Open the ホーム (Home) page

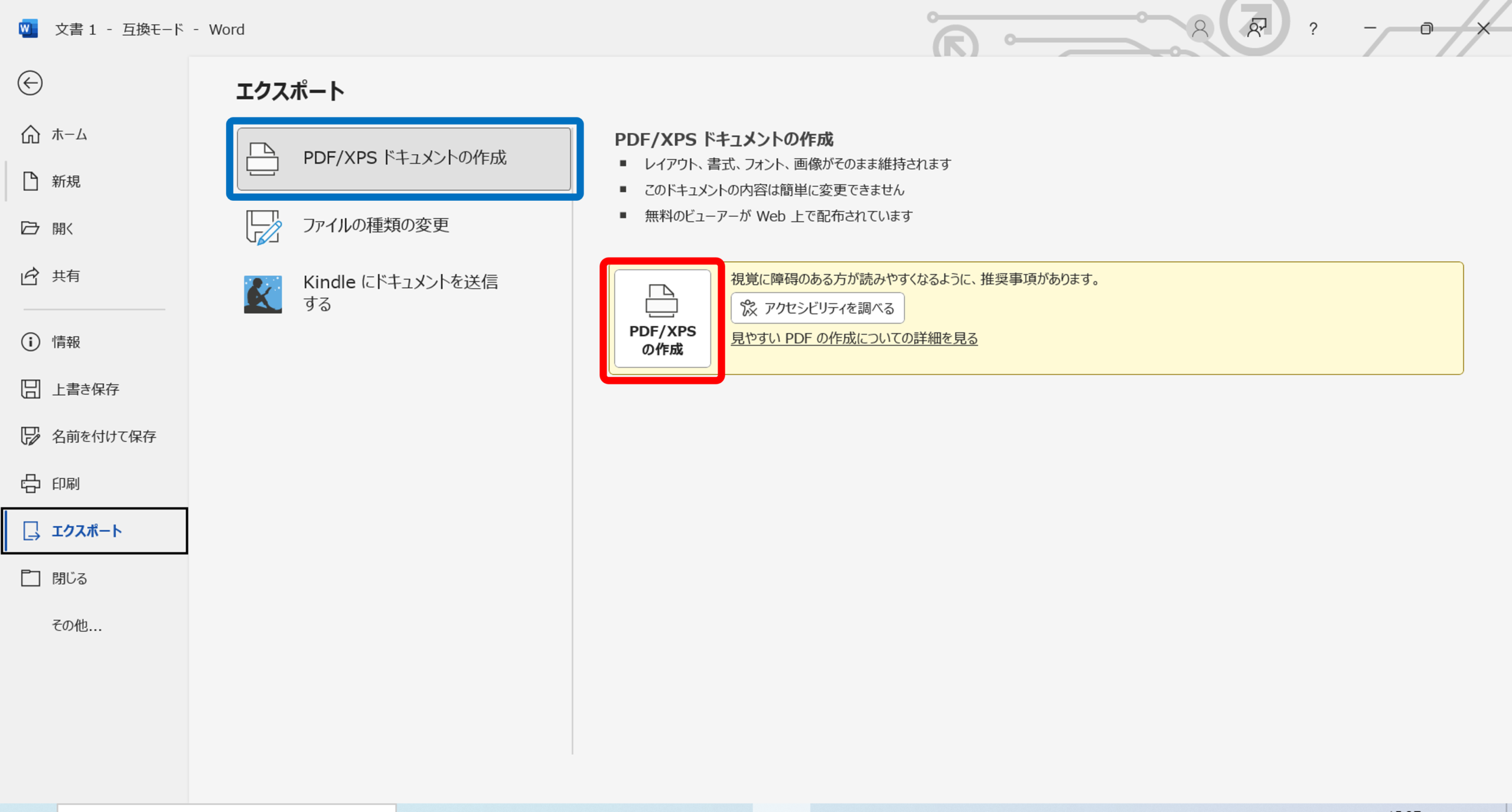[69, 135]
